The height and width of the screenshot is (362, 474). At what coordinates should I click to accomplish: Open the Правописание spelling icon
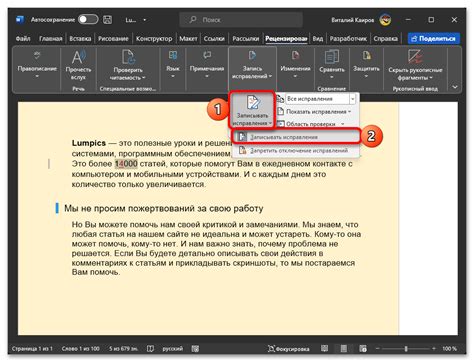click(37, 56)
